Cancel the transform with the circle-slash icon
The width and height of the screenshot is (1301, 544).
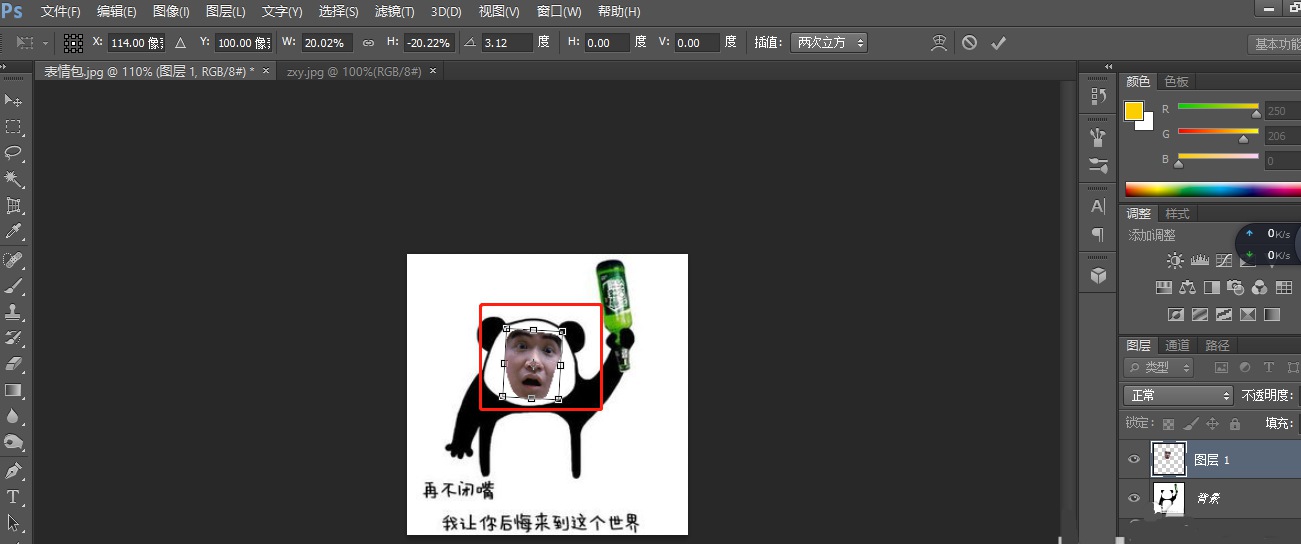click(x=969, y=43)
